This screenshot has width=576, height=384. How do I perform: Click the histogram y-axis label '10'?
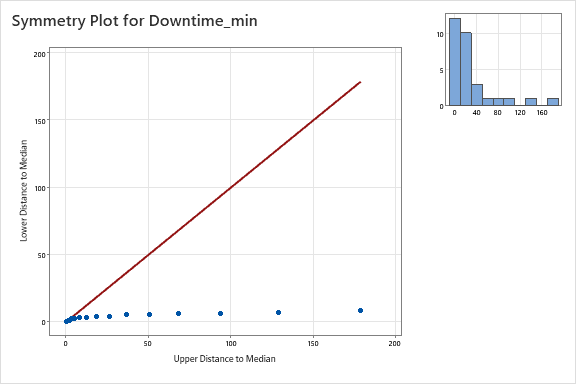point(440,35)
